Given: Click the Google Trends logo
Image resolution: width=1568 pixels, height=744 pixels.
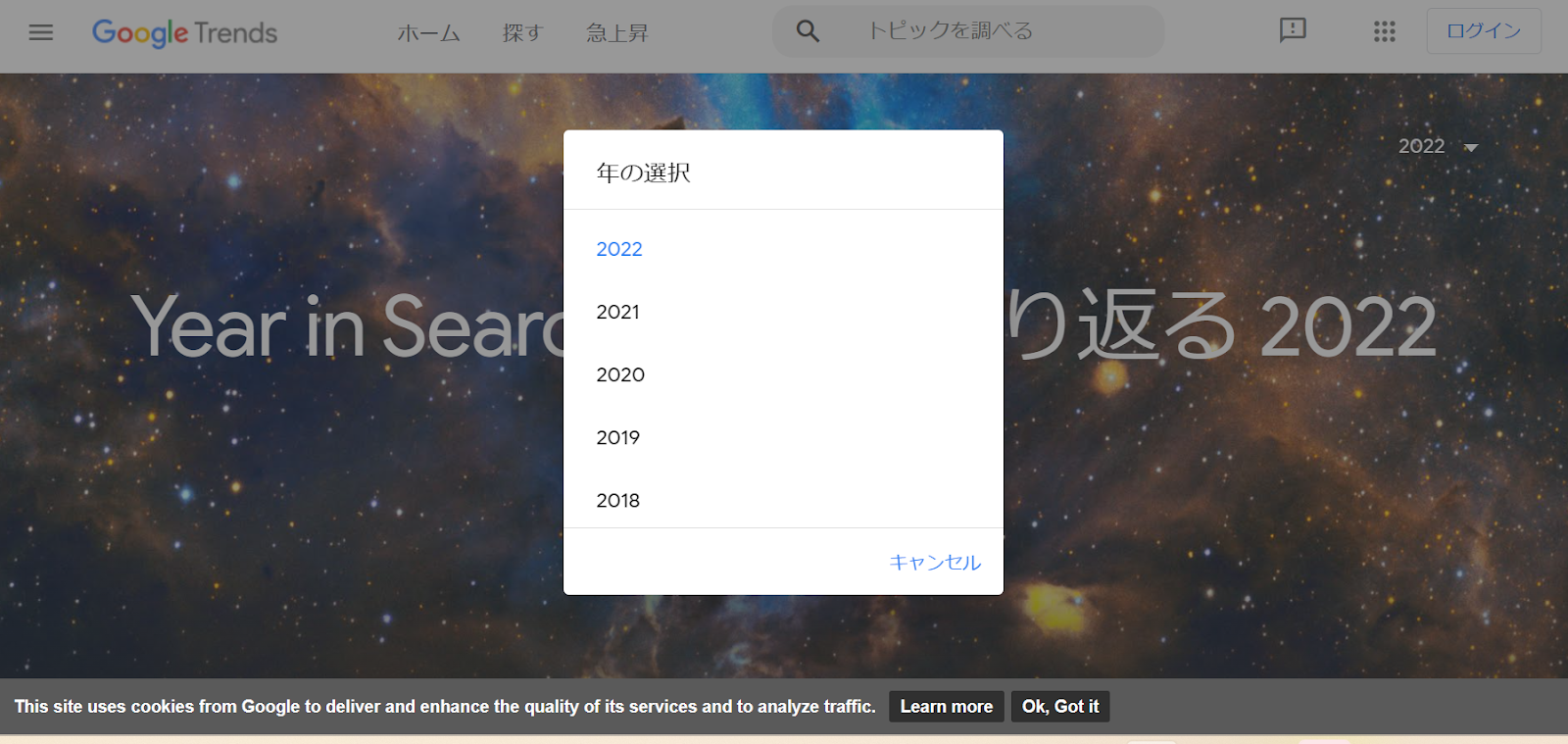Looking at the screenshot, I should pos(185,33).
